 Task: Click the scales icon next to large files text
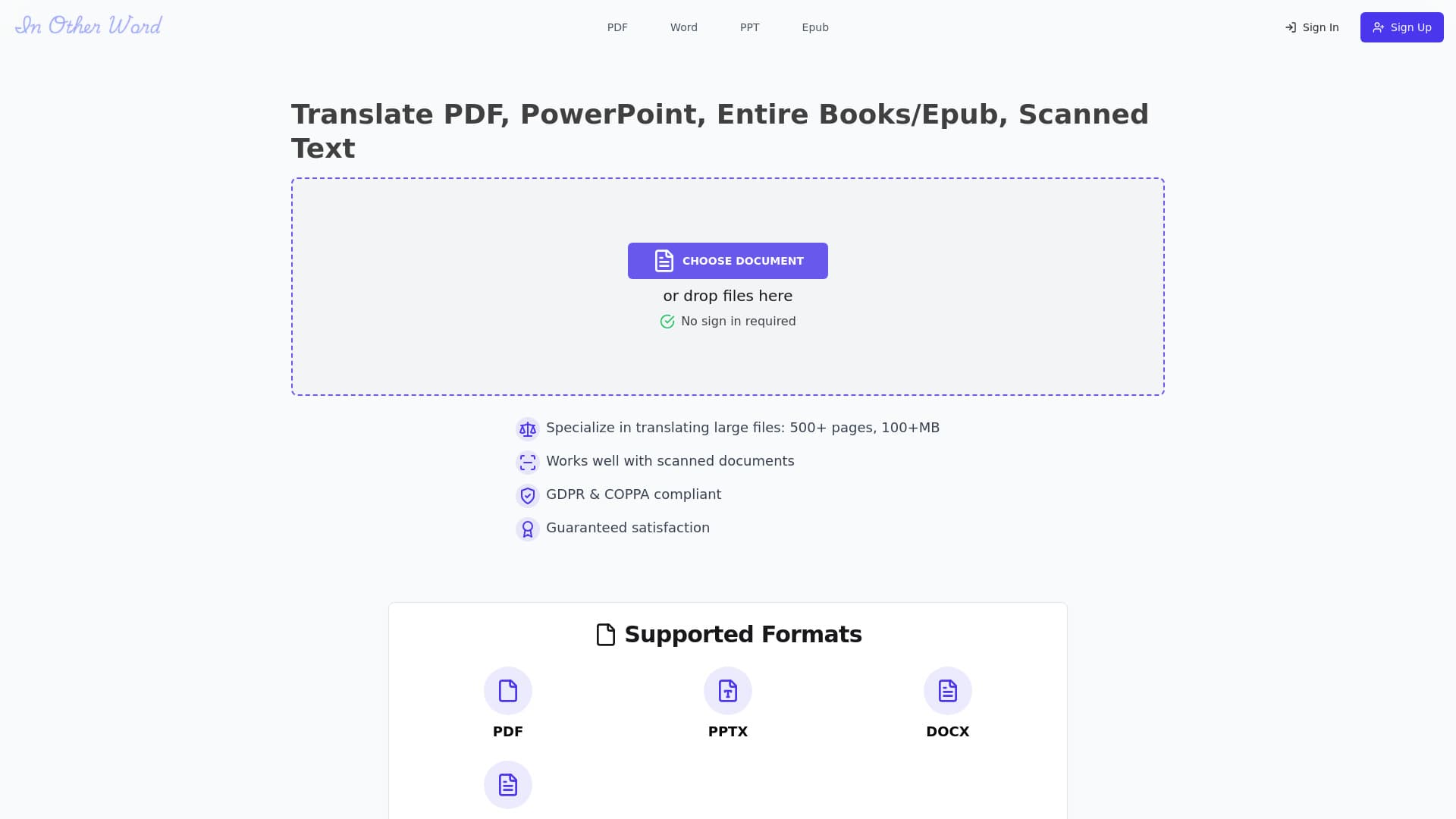527,428
